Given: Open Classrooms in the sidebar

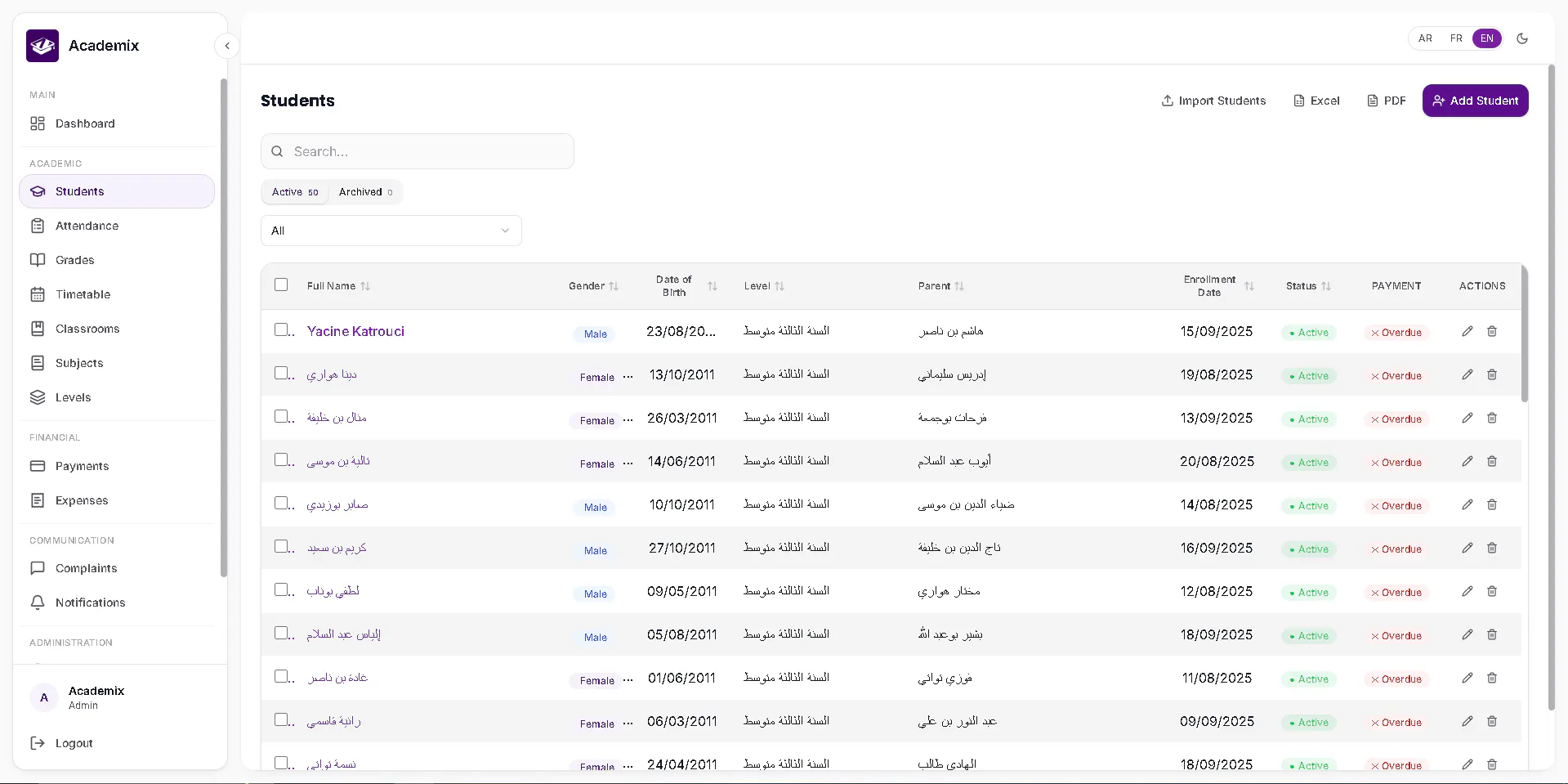Looking at the screenshot, I should [x=117, y=329].
